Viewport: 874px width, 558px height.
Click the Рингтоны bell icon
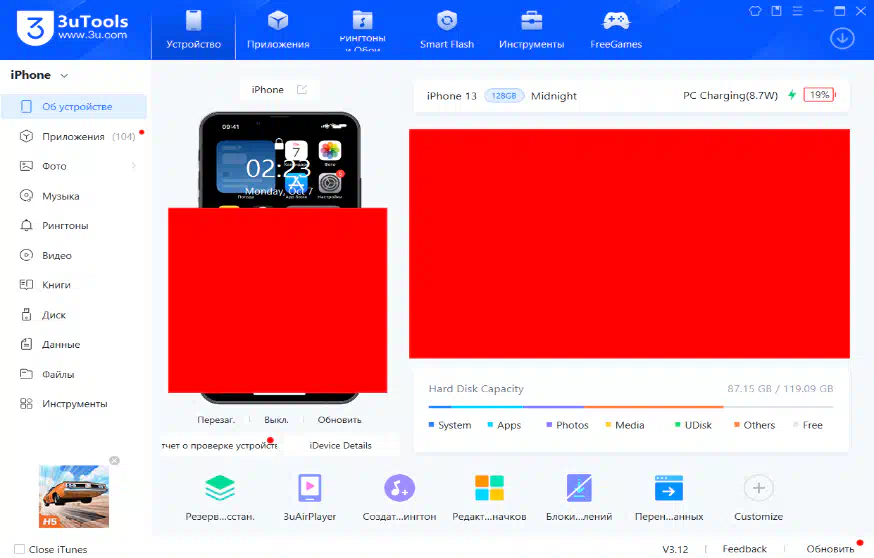[x=26, y=225]
